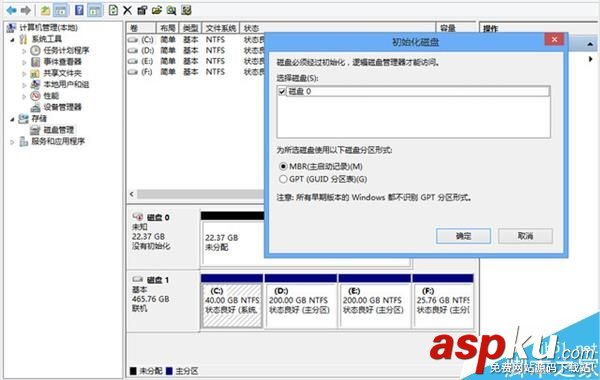Image resolution: width=600 pixels, height=380 pixels.
Task: Expand the 性能 node arrow
Action: pos(24,96)
